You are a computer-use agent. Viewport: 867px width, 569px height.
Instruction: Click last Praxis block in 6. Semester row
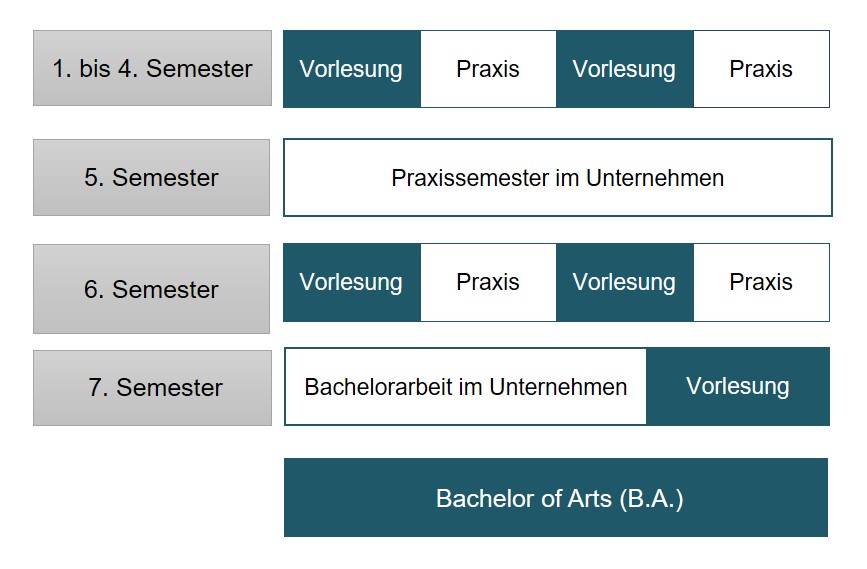click(x=761, y=282)
